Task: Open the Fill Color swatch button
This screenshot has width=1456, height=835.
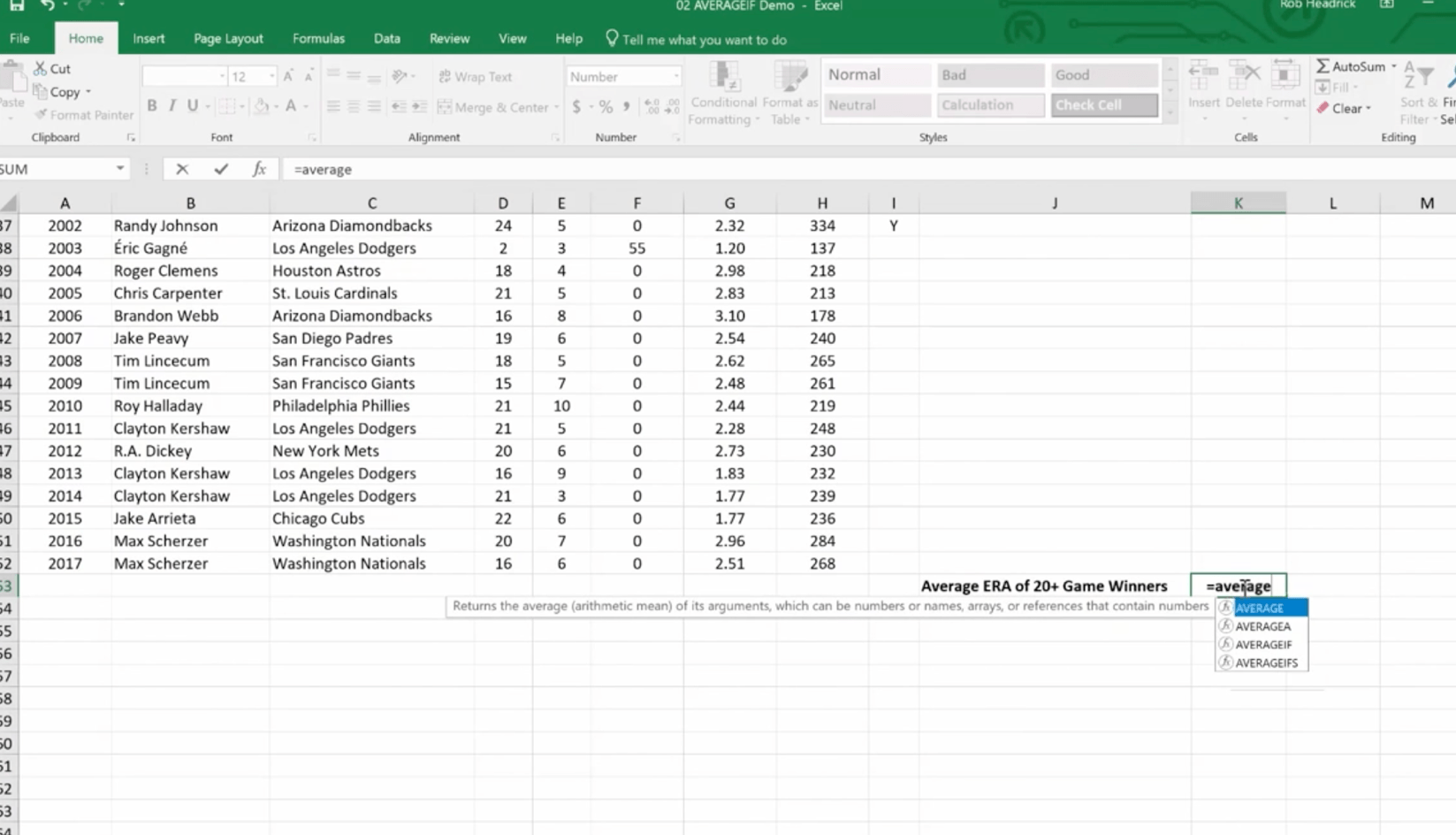Action: [x=262, y=106]
